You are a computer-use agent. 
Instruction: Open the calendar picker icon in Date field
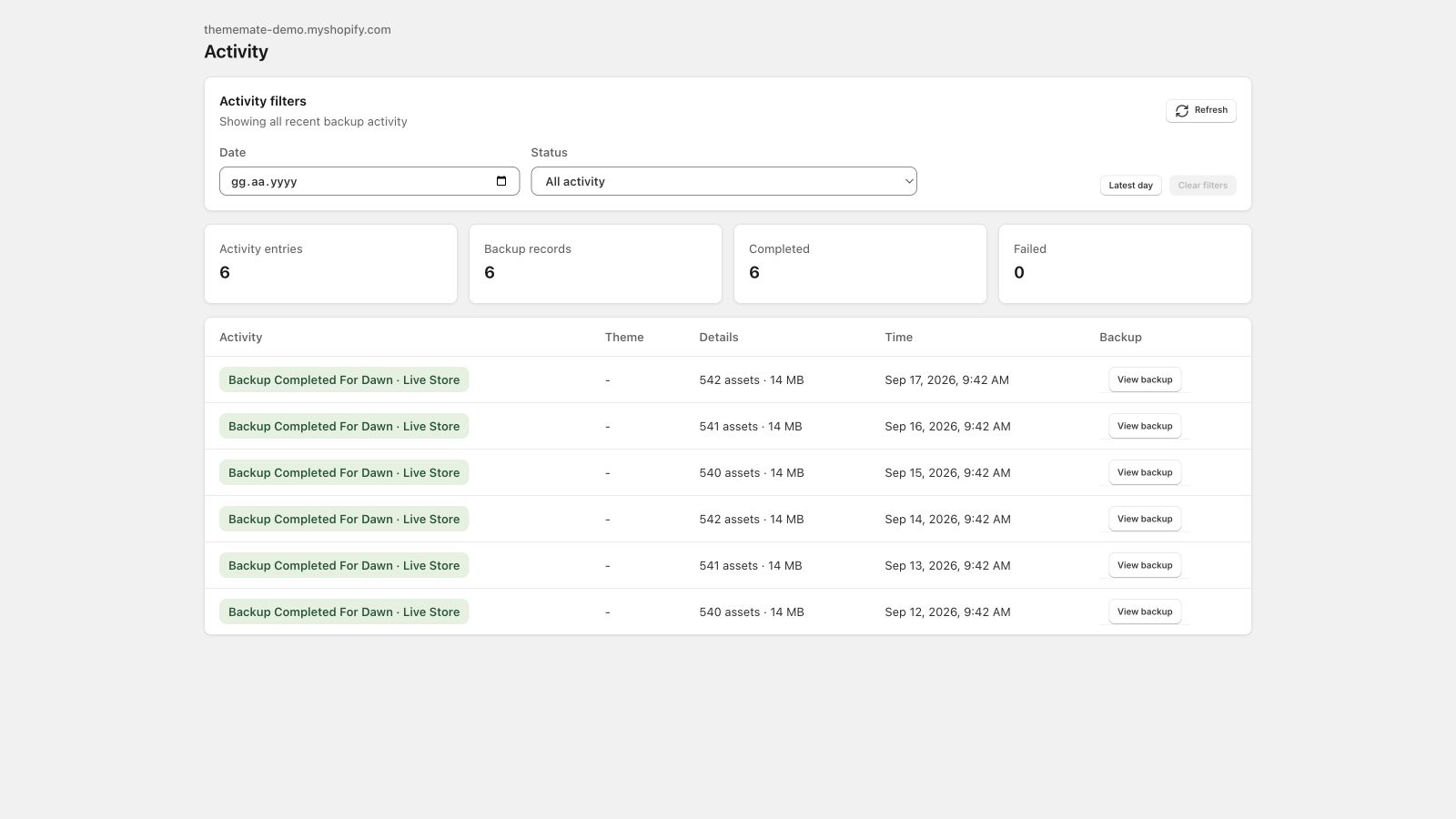pyautogui.click(x=501, y=181)
